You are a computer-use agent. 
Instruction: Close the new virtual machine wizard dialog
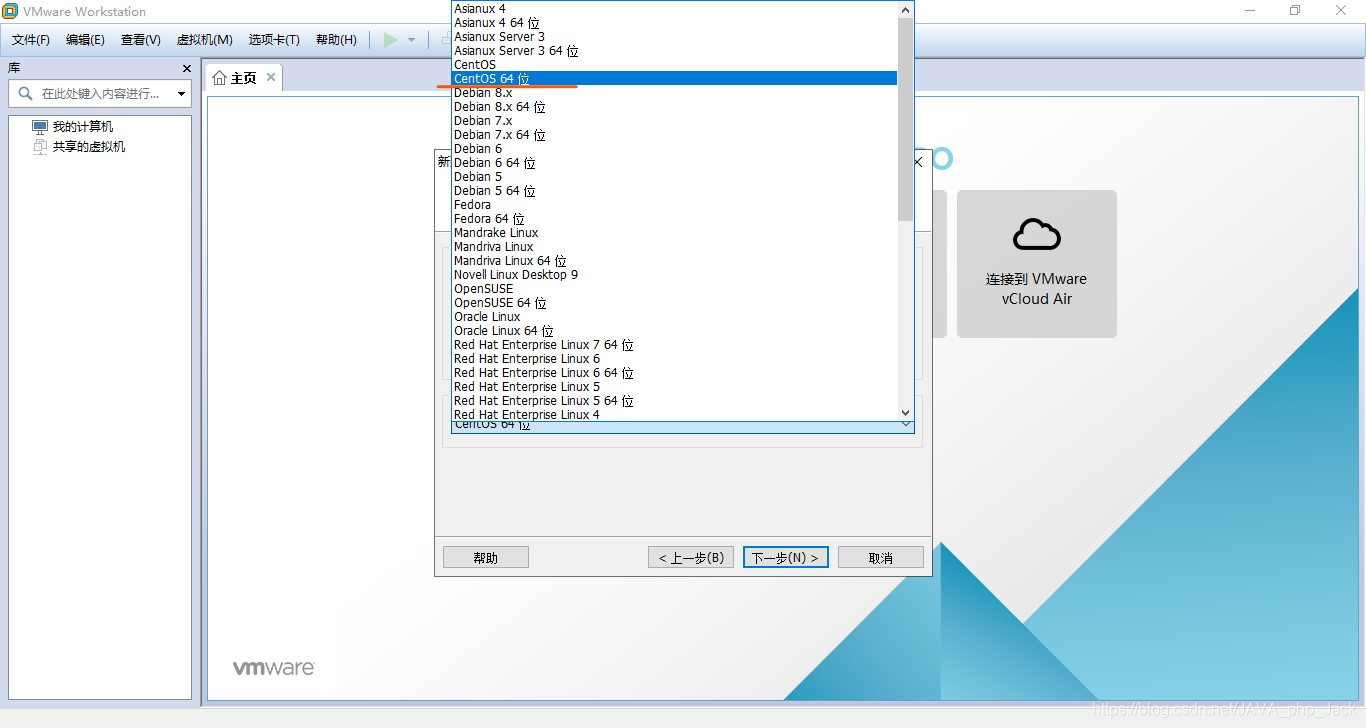tap(918, 162)
